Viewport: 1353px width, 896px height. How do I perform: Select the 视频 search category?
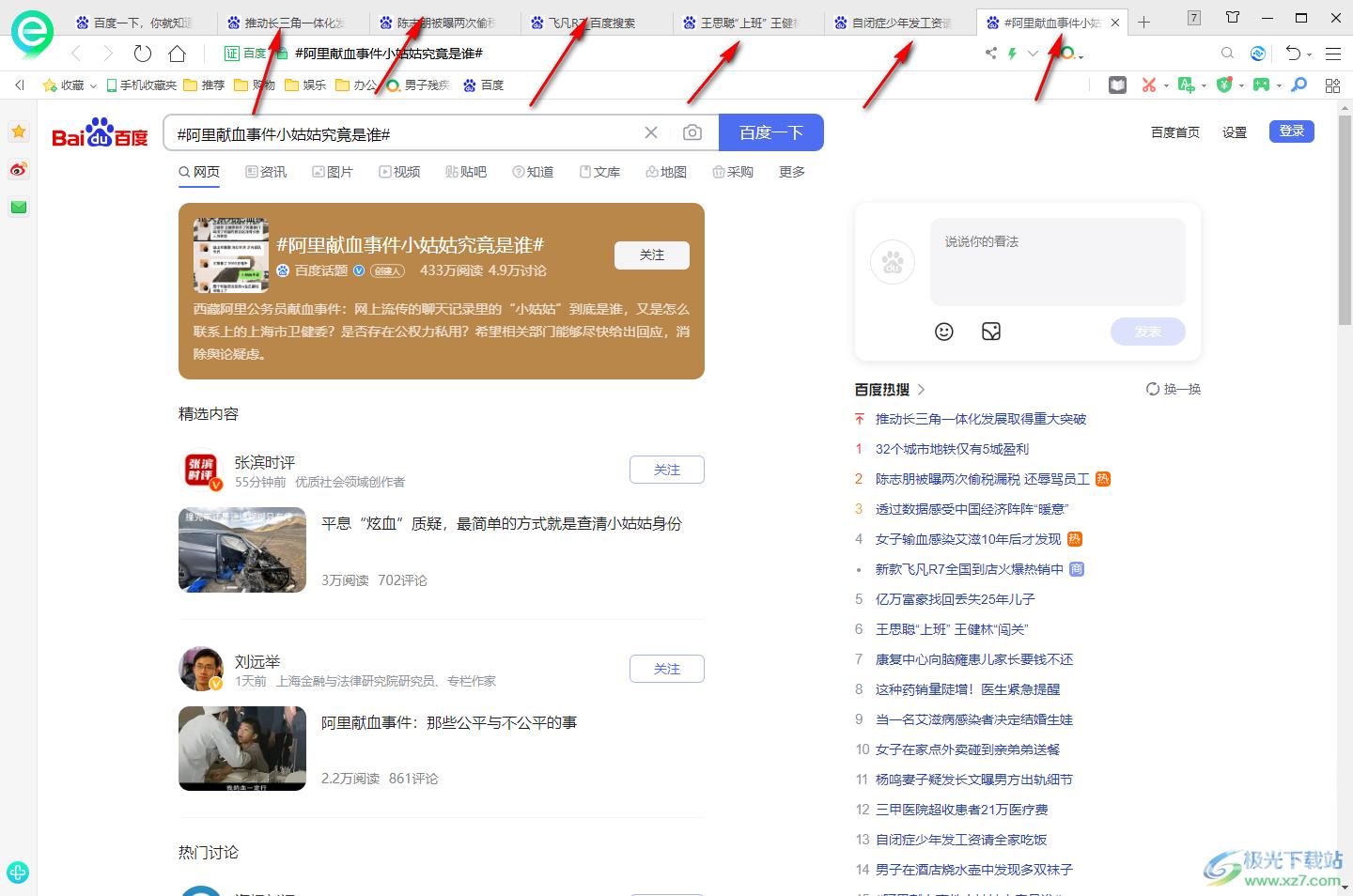(x=399, y=172)
